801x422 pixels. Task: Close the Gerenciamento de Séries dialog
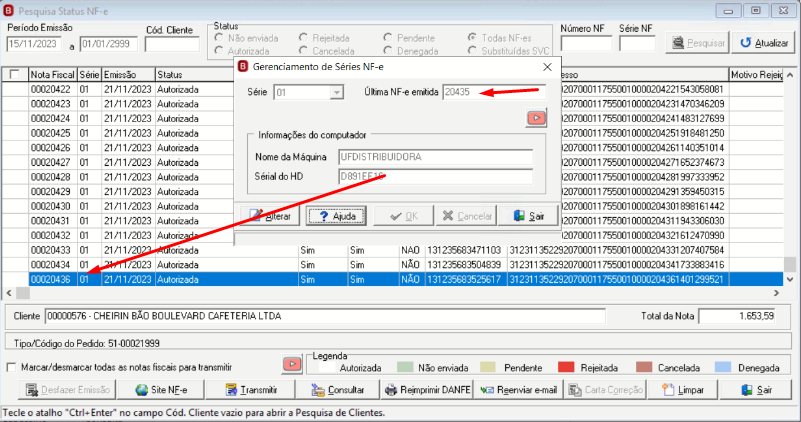547,67
